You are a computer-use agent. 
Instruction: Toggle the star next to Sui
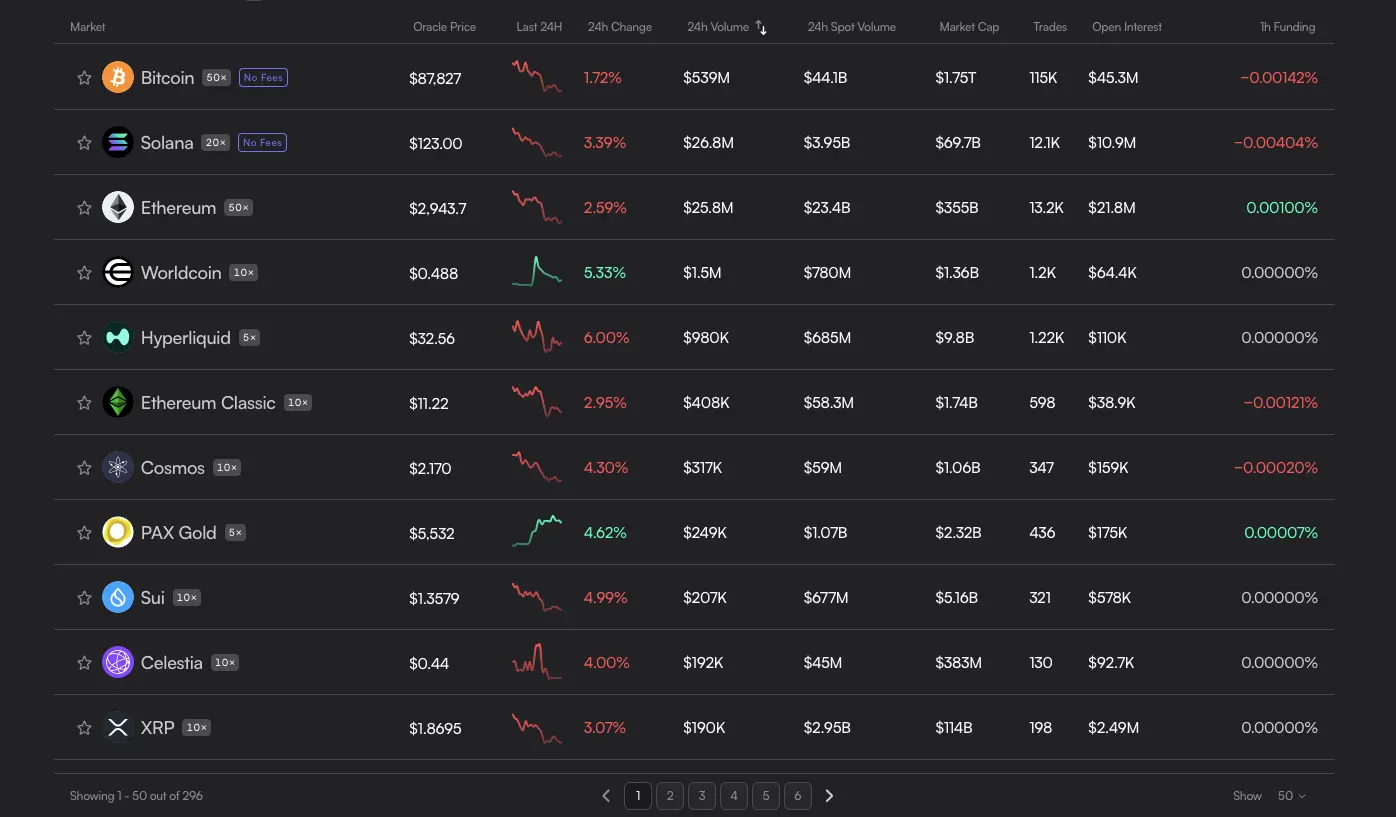pos(84,597)
